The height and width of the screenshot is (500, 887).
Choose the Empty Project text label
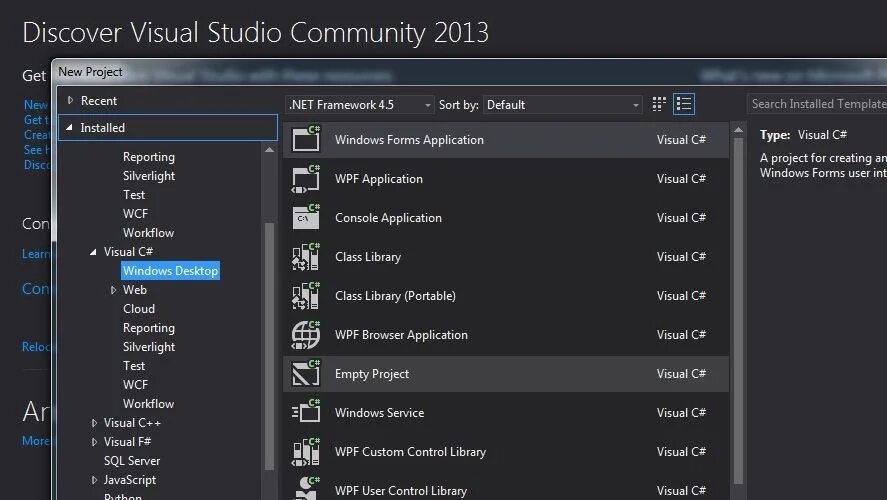372,374
